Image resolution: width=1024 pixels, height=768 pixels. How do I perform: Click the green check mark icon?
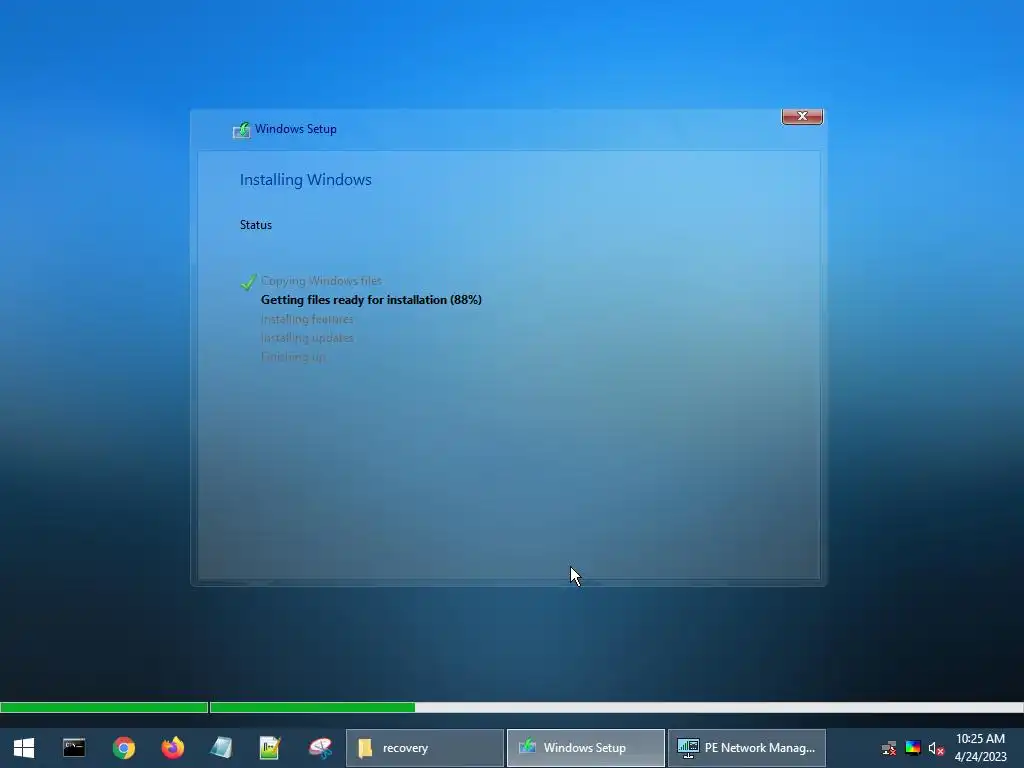(x=248, y=281)
